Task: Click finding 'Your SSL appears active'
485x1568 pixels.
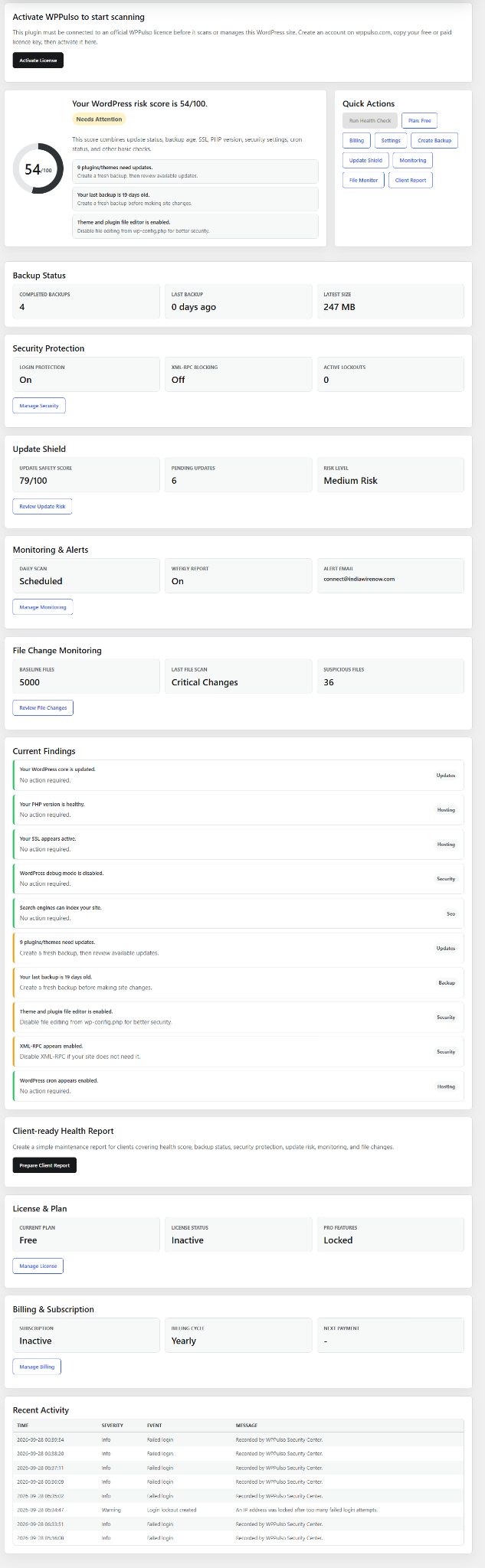Action: (238, 844)
